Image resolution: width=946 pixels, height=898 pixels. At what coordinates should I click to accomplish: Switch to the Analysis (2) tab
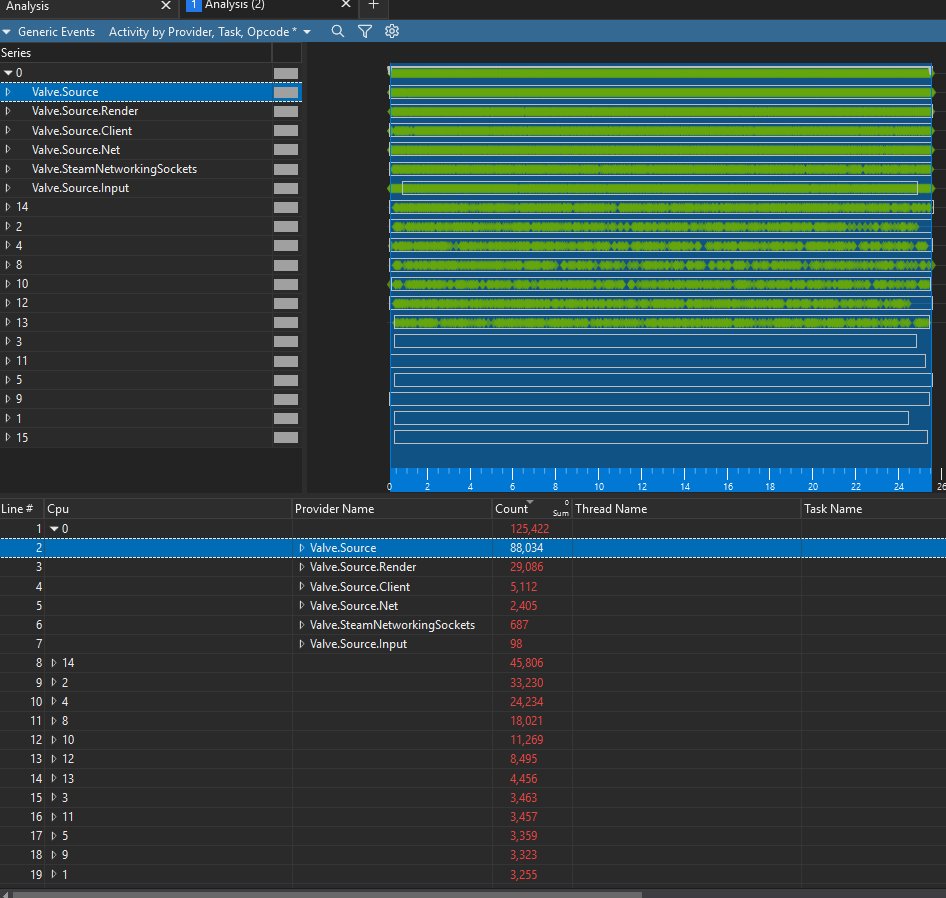[x=235, y=5]
